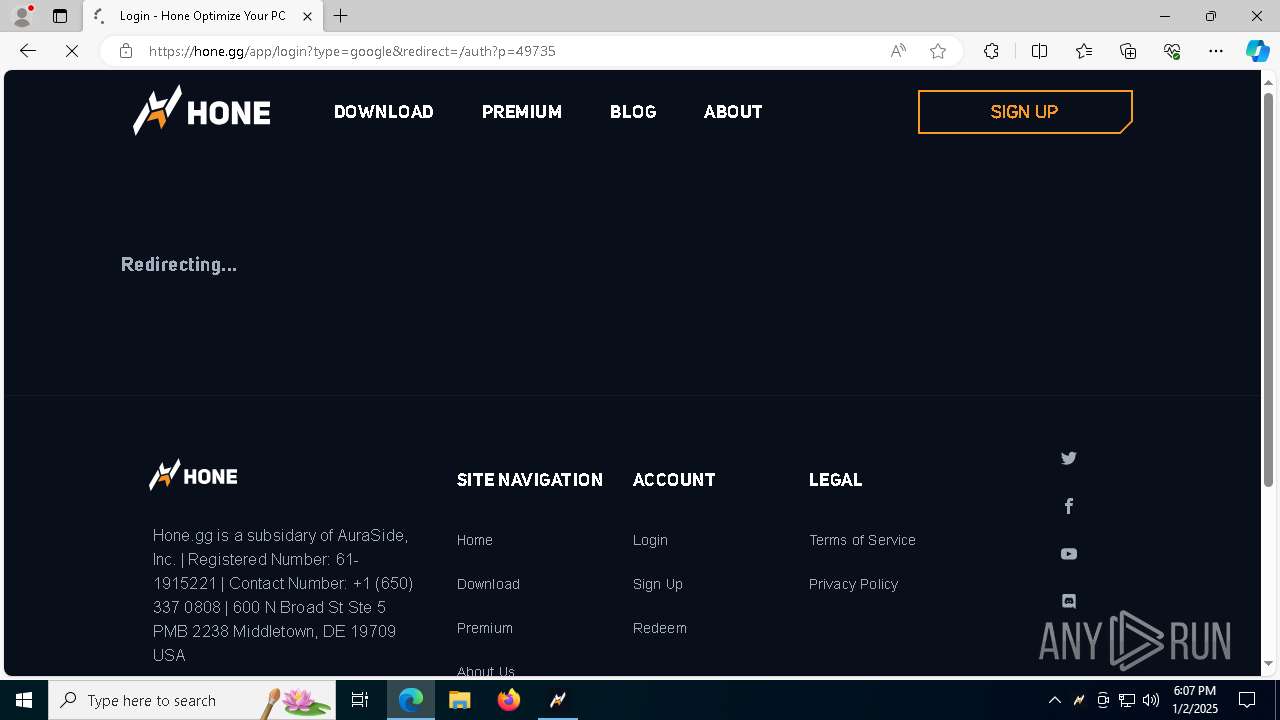Open the Favorites list
1280x720 pixels.
[x=1084, y=51]
